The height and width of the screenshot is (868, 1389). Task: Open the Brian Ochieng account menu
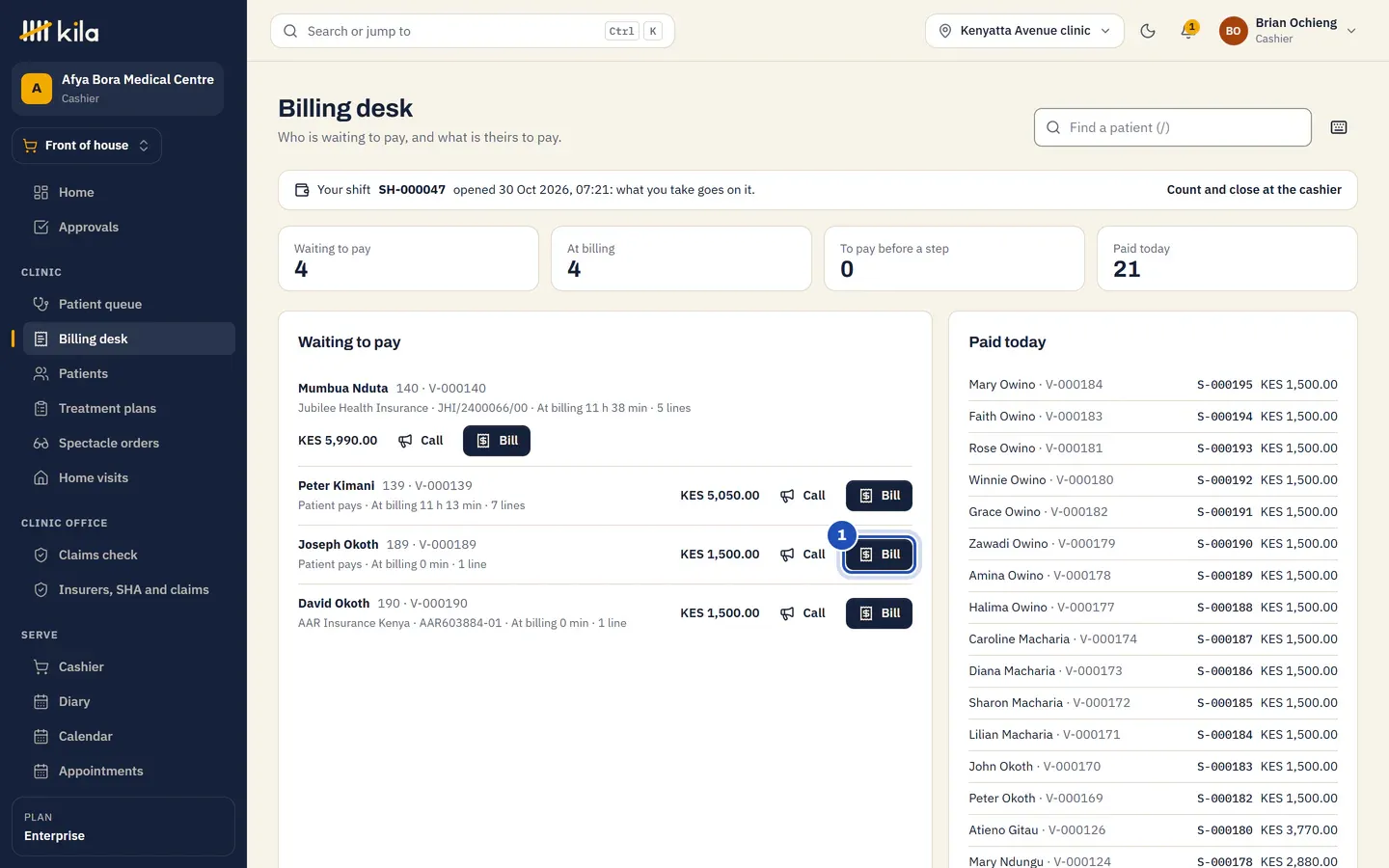[x=1289, y=31]
